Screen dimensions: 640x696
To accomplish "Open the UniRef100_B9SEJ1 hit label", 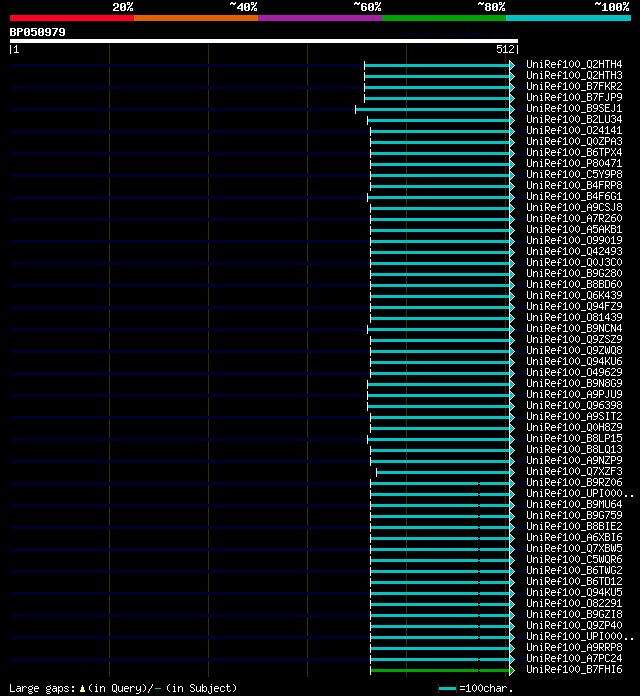I will [x=574, y=108].
